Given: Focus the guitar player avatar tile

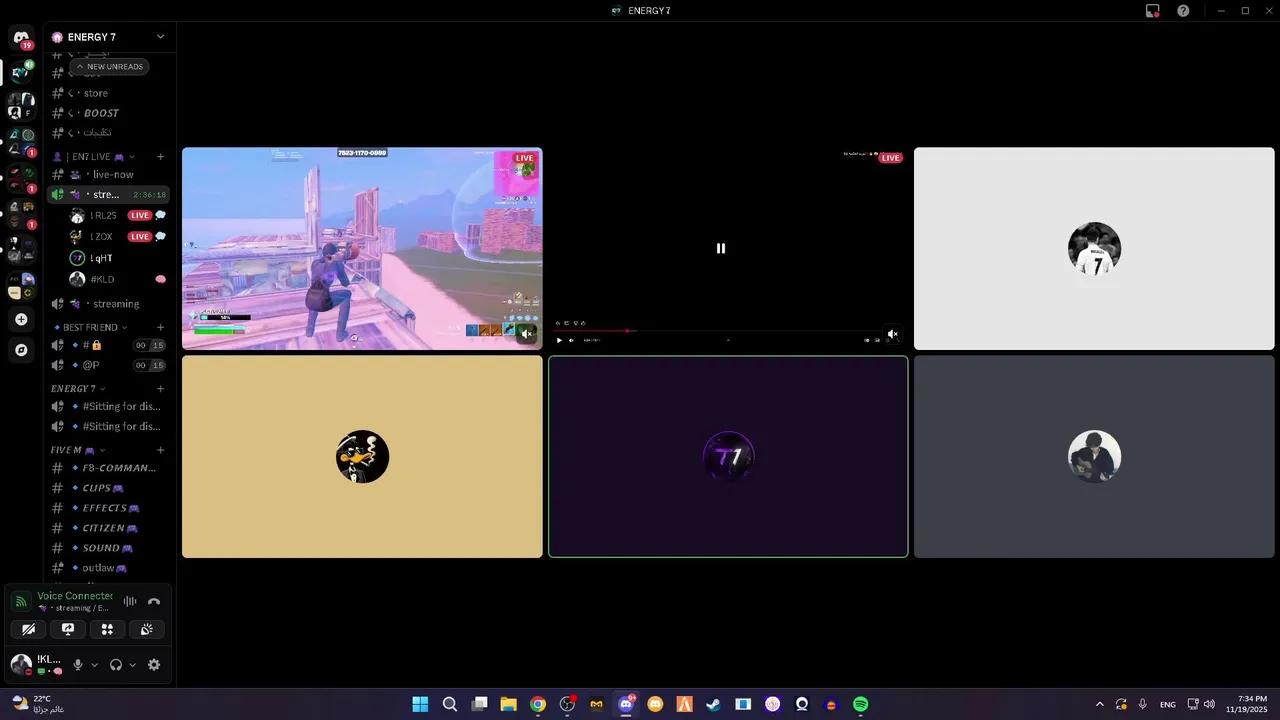Looking at the screenshot, I should tap(1094, 457).
